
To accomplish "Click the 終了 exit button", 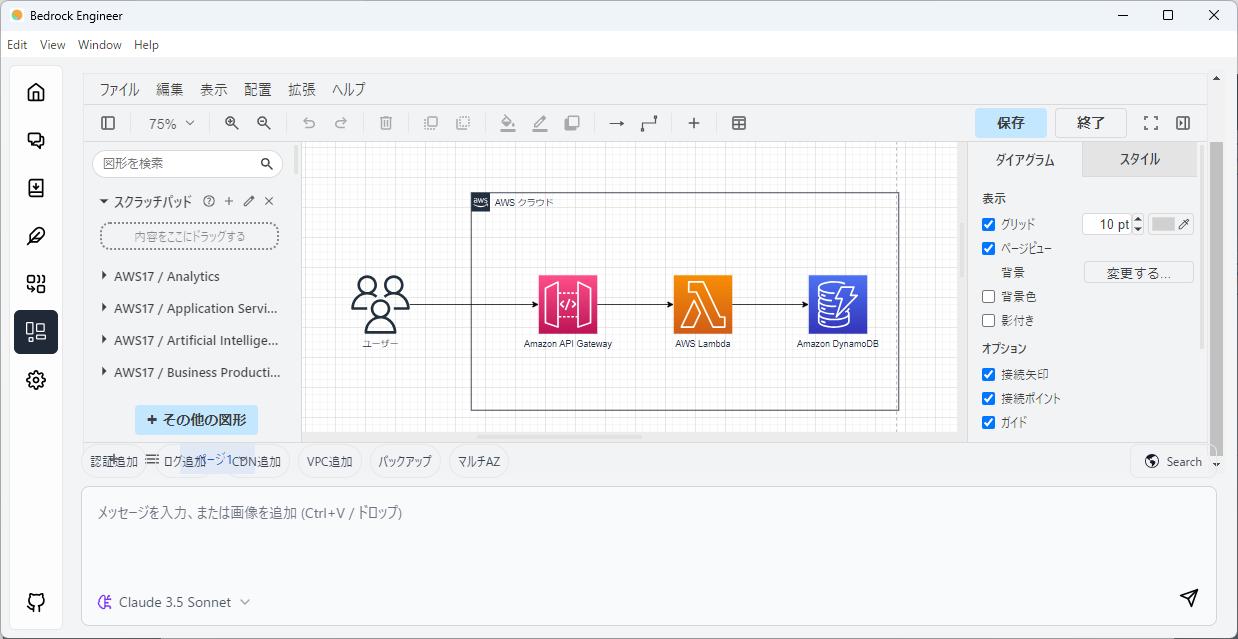I will [1091, 123].
